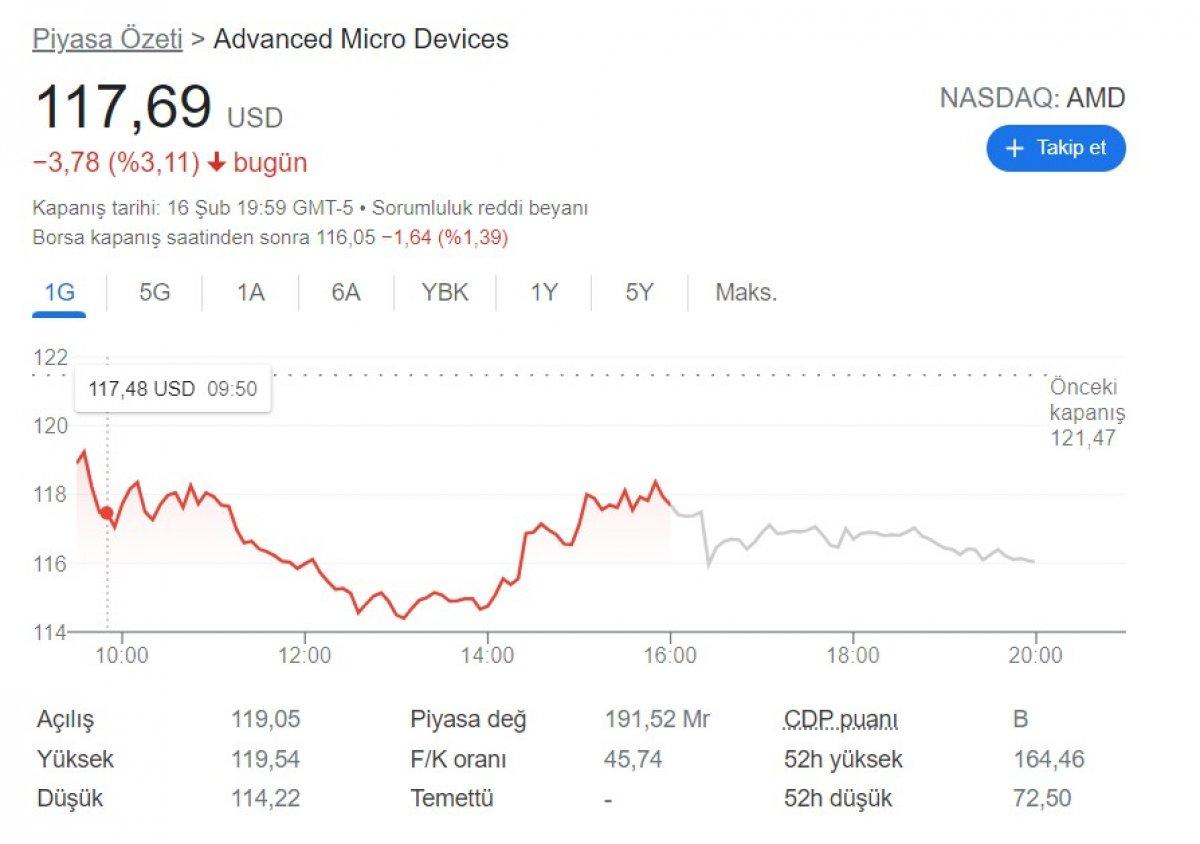The image size is (1200, 844).
Task: Open the YBK year-to-date view
Action: tap(443, 292)
